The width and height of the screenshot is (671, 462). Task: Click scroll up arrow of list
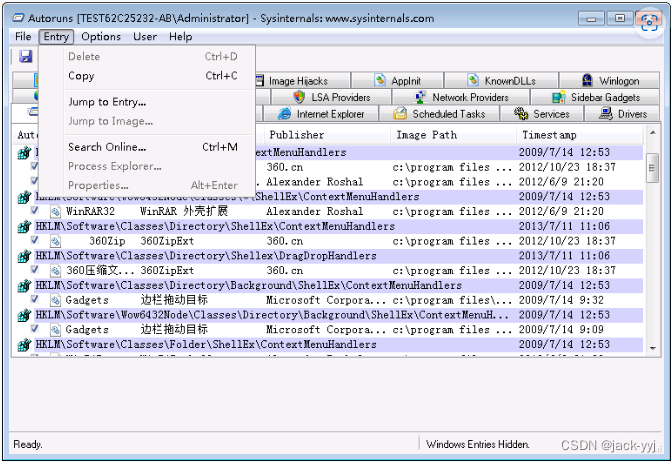pyautogui.click(x=652, y=133)
